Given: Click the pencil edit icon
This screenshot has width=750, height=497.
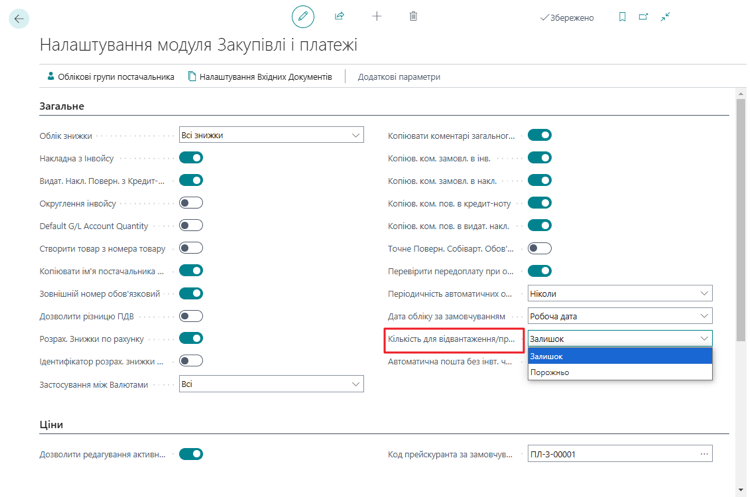Looking at the screenshot, I should tap(303, 17).
